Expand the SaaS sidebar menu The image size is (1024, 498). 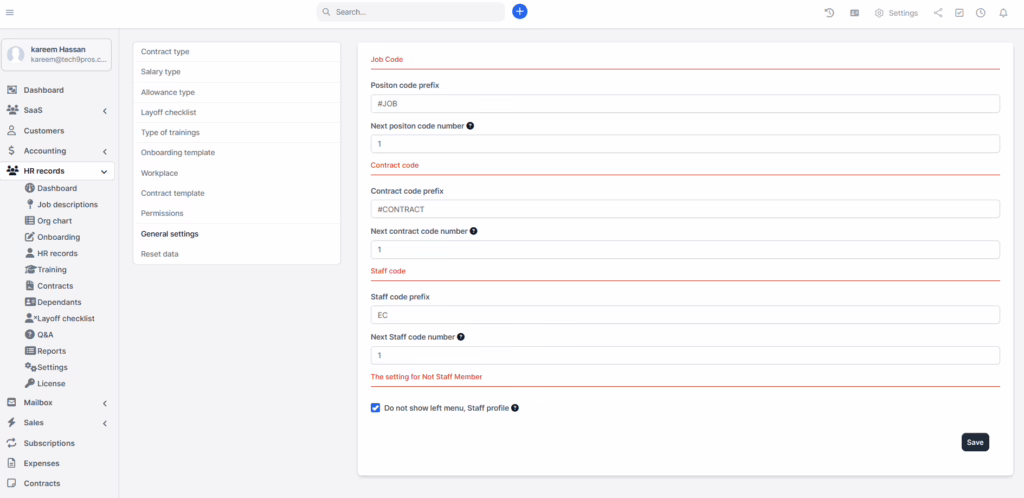coord(104,111)
